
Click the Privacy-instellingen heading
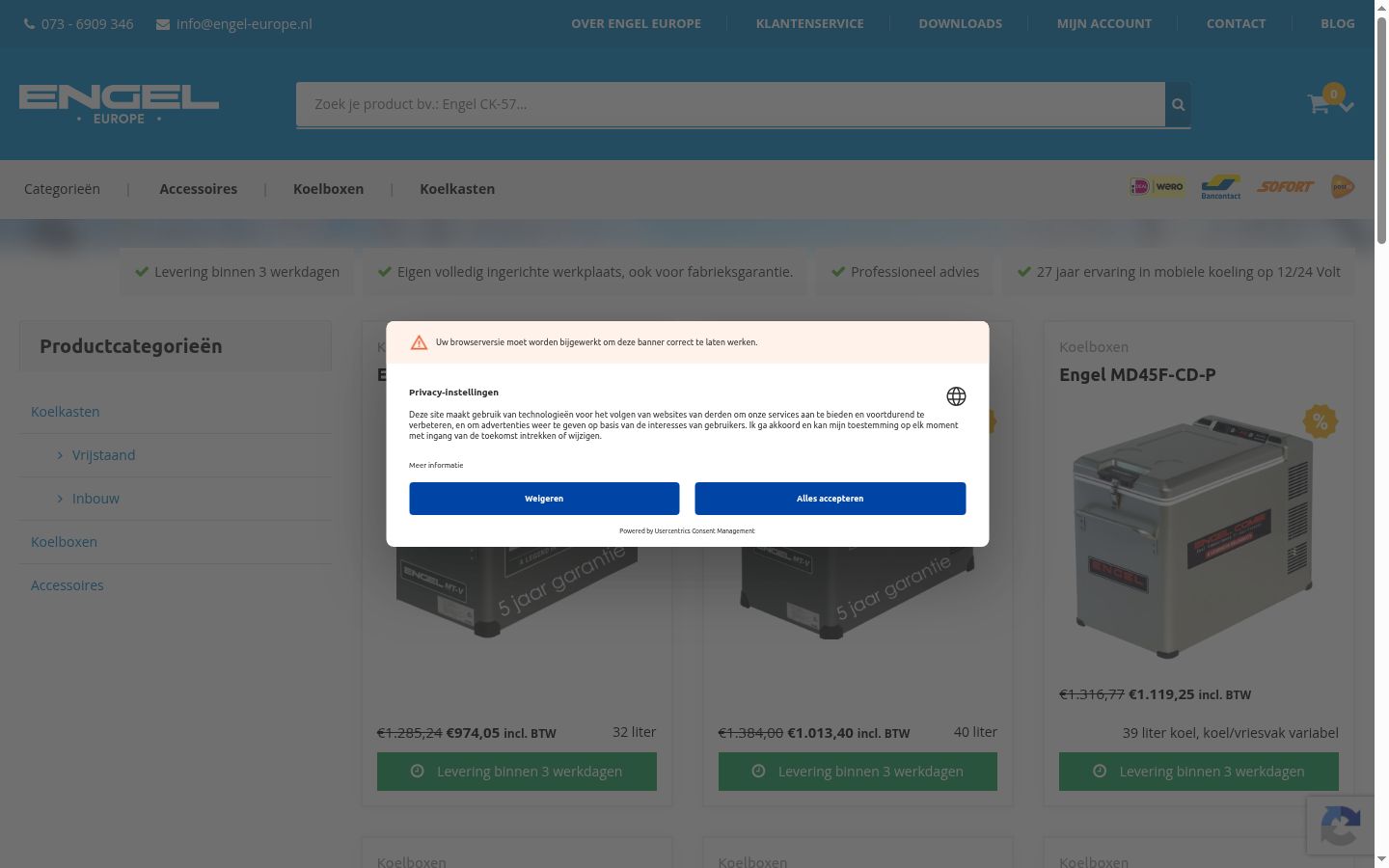pyautogui.click(x=453, y=393)
